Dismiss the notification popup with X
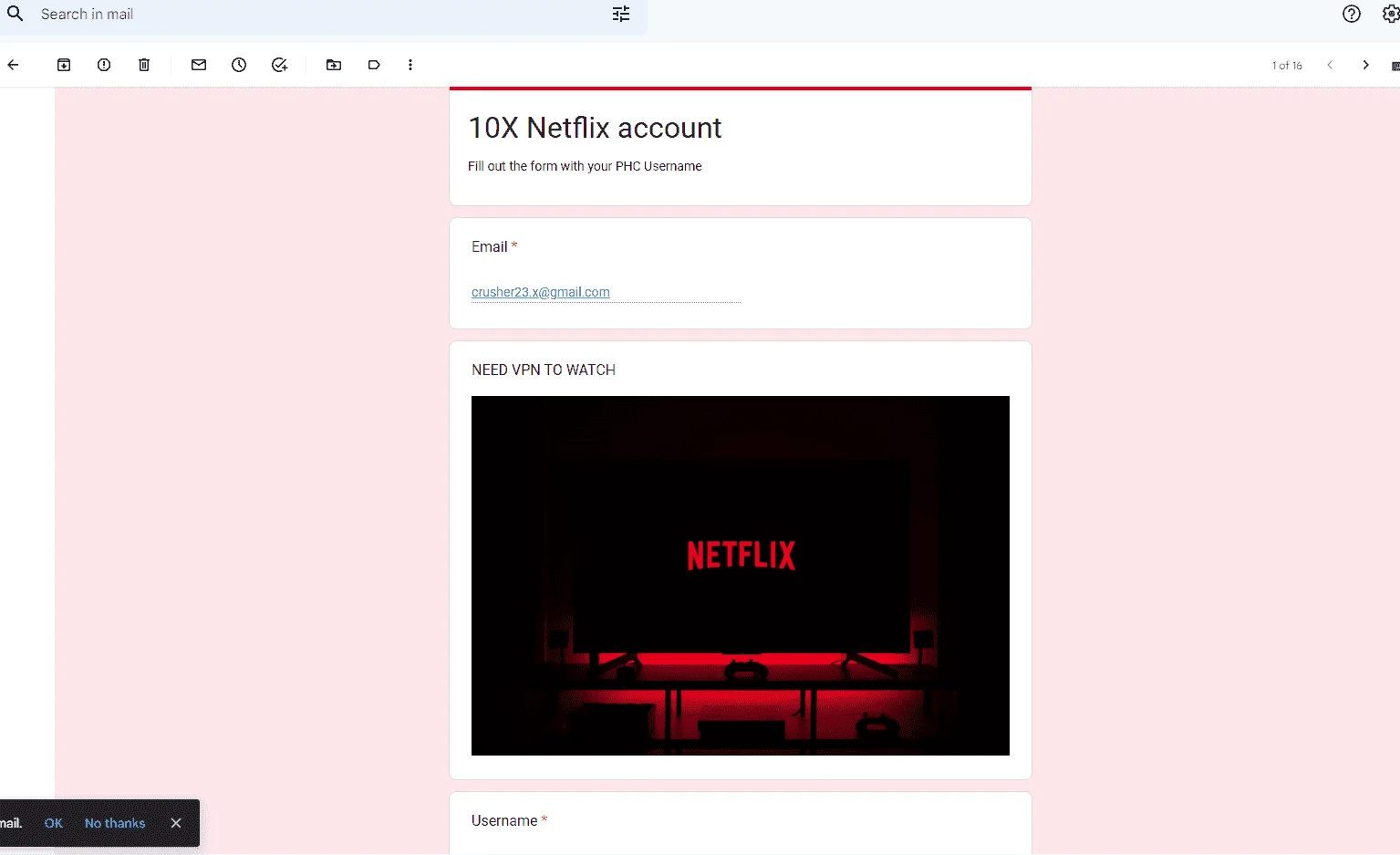The height and width of the screenshot is (855, 1400). pos(176,823)
